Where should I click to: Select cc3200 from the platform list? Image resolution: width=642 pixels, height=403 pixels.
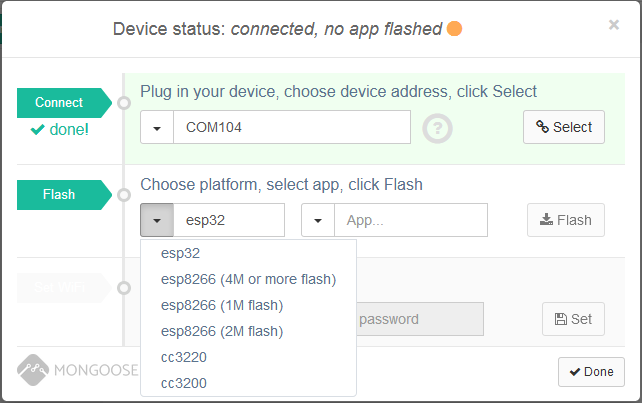(182, 383)
